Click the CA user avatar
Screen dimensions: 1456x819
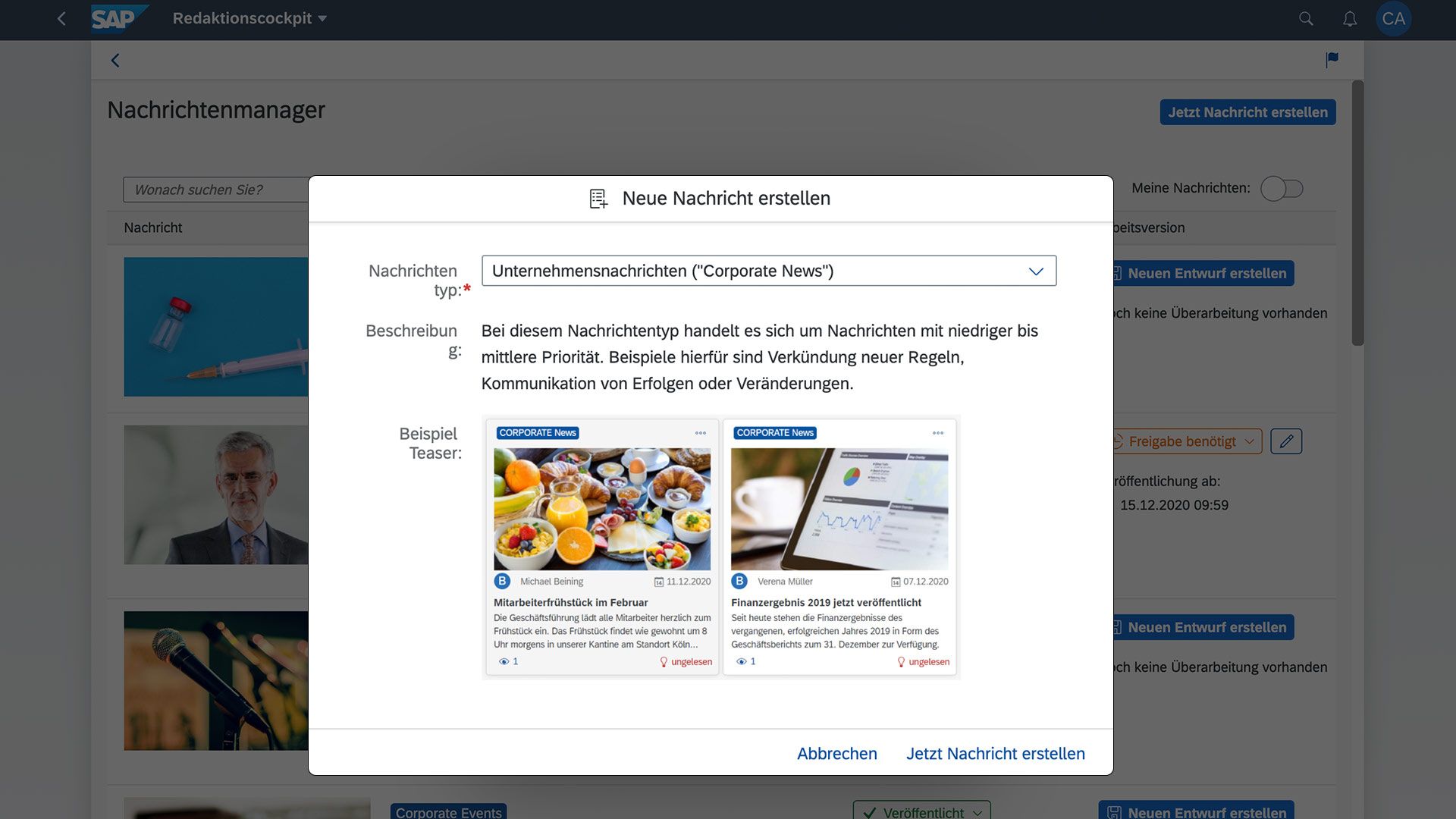1395,18
